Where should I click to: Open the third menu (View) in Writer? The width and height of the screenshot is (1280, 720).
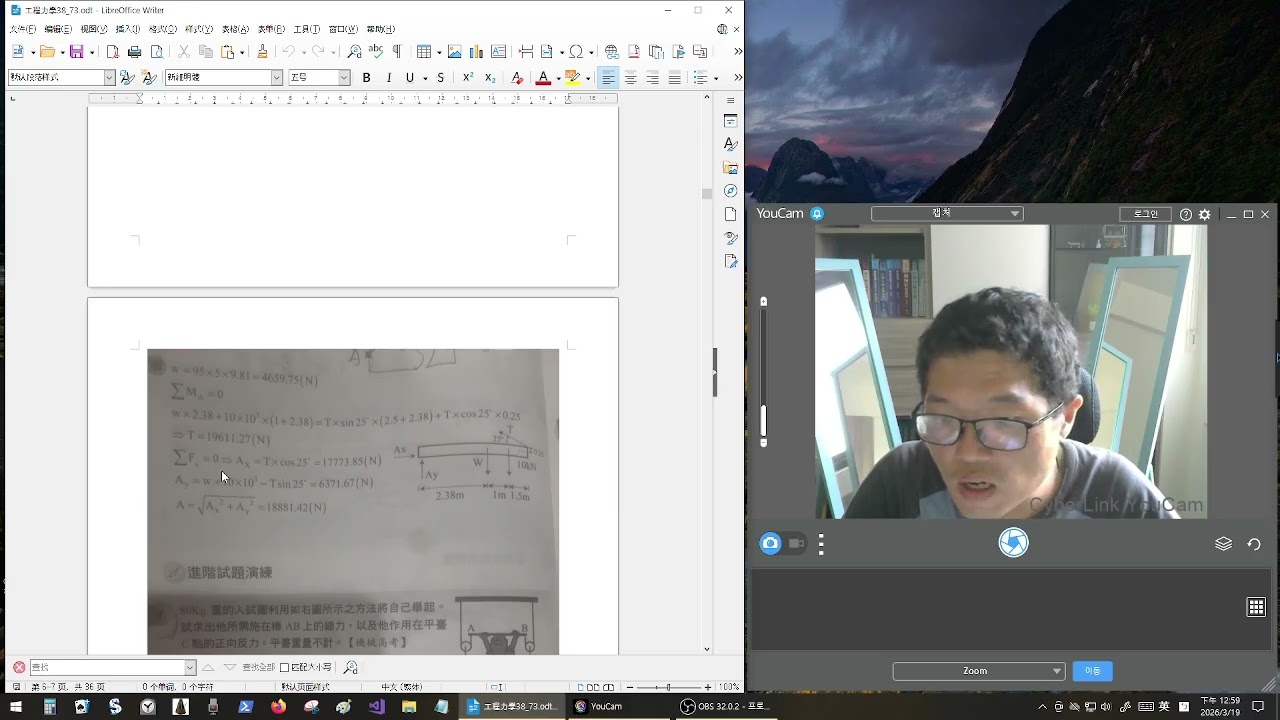pos(93,29)
